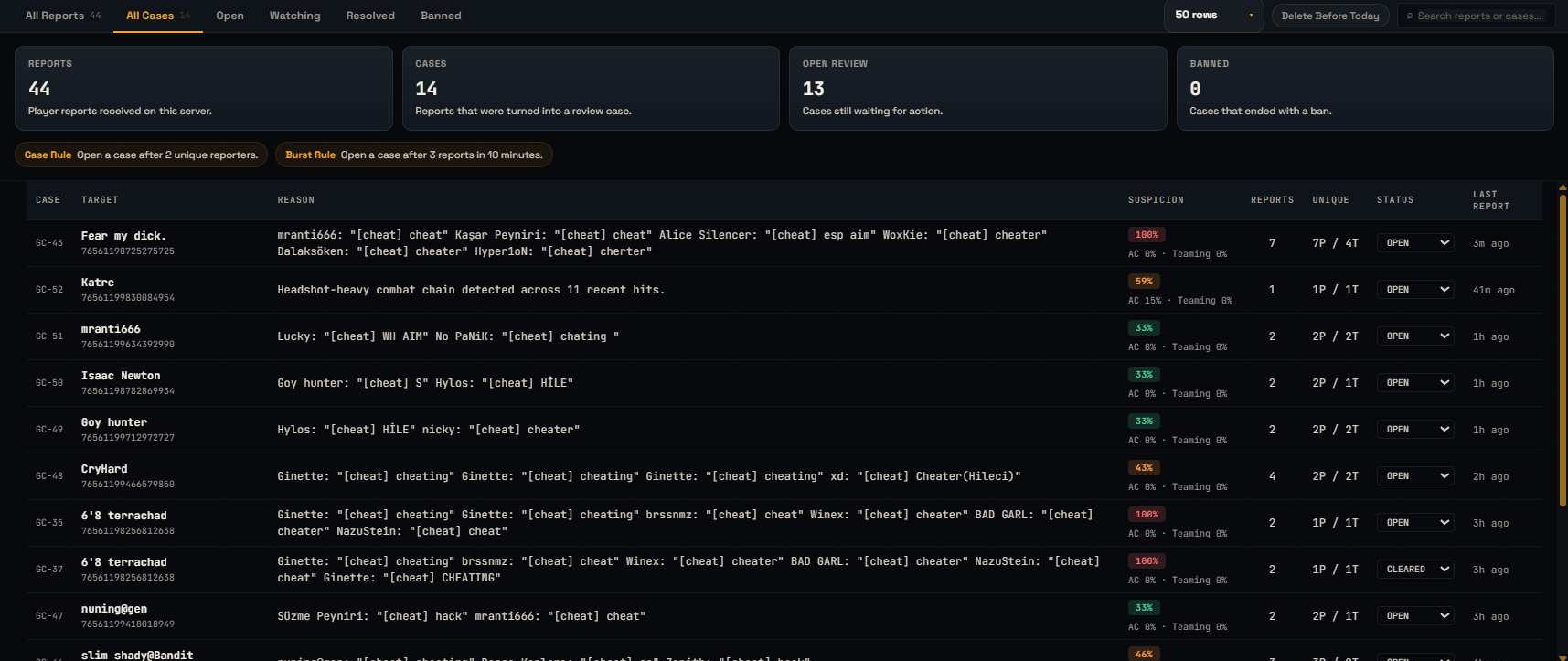Click target name nuning@gen

click(114, 609)
